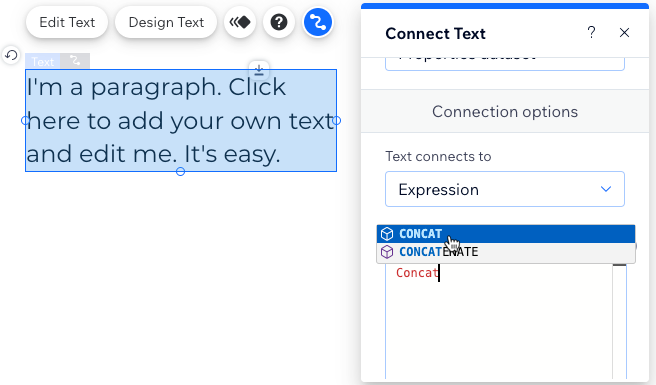The height and width of the screenshot is (385, 656).
Task: Click the small connect icon next to Text label
Action: tap(75, 61)
